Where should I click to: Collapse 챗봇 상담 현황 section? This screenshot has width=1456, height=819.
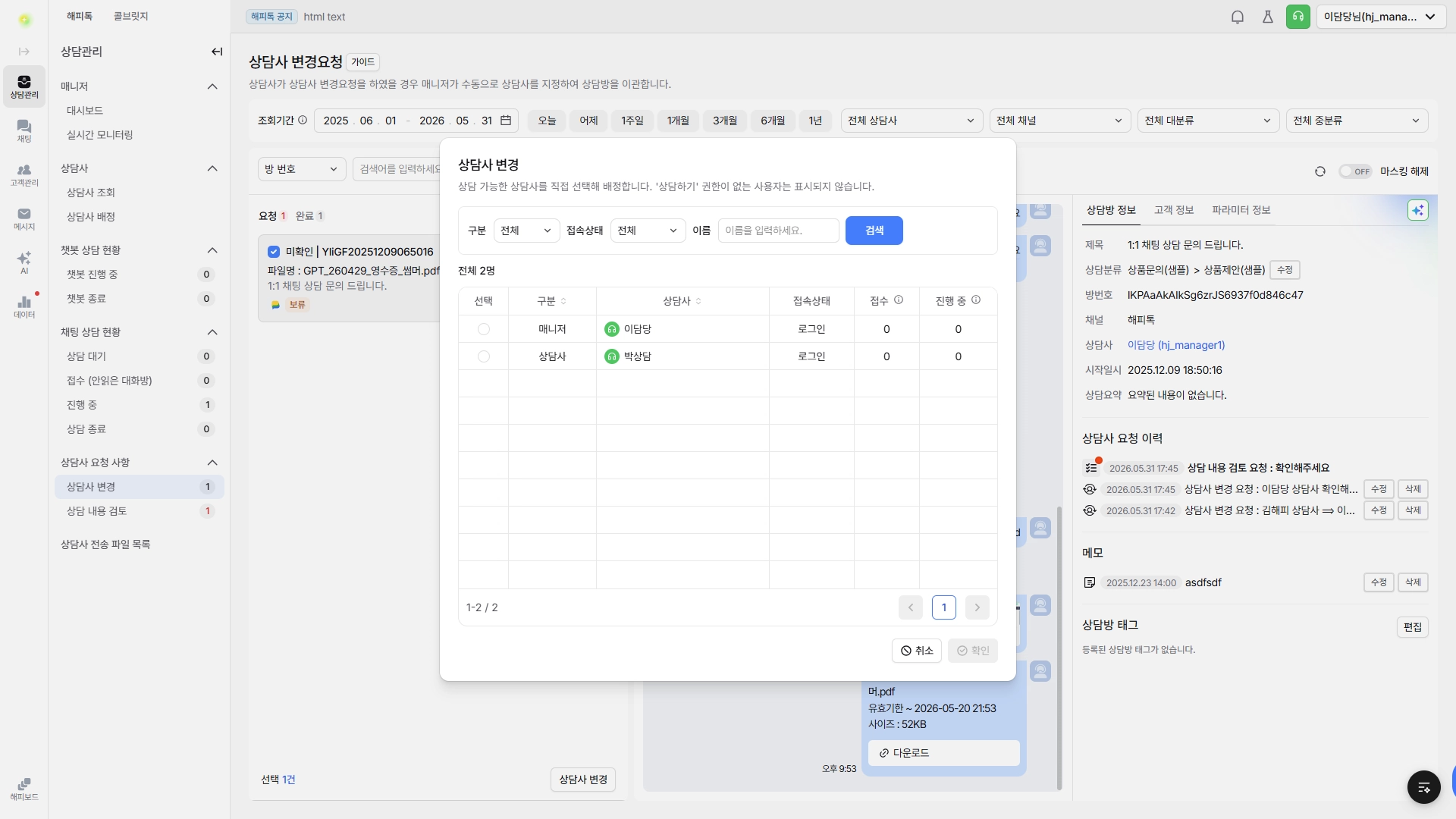212,250
